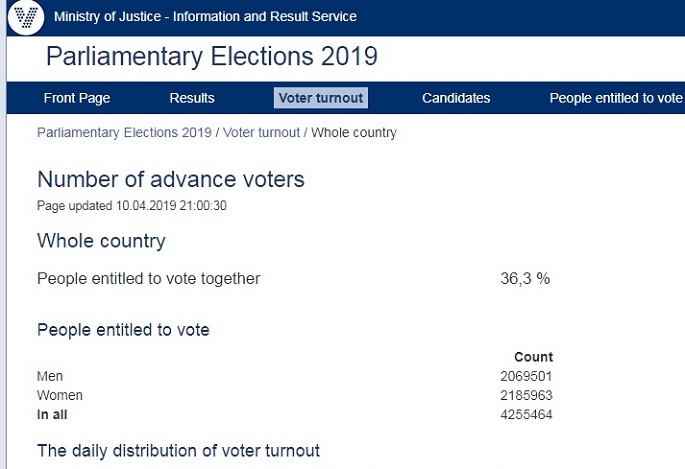Click Whole country in the breadcrumb trail
Image resolution: width=685 pixels, height=469 pixels.
pos(354,133)
